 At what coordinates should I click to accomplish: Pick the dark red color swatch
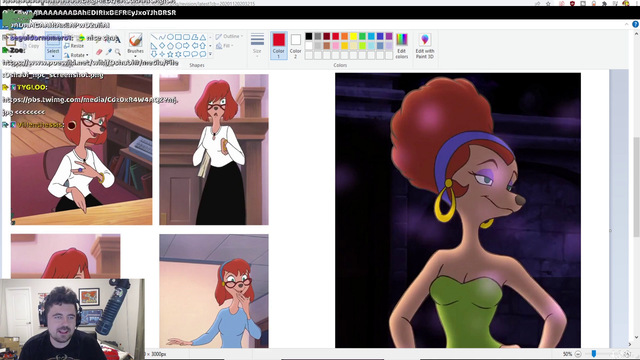tap(327, 36)
